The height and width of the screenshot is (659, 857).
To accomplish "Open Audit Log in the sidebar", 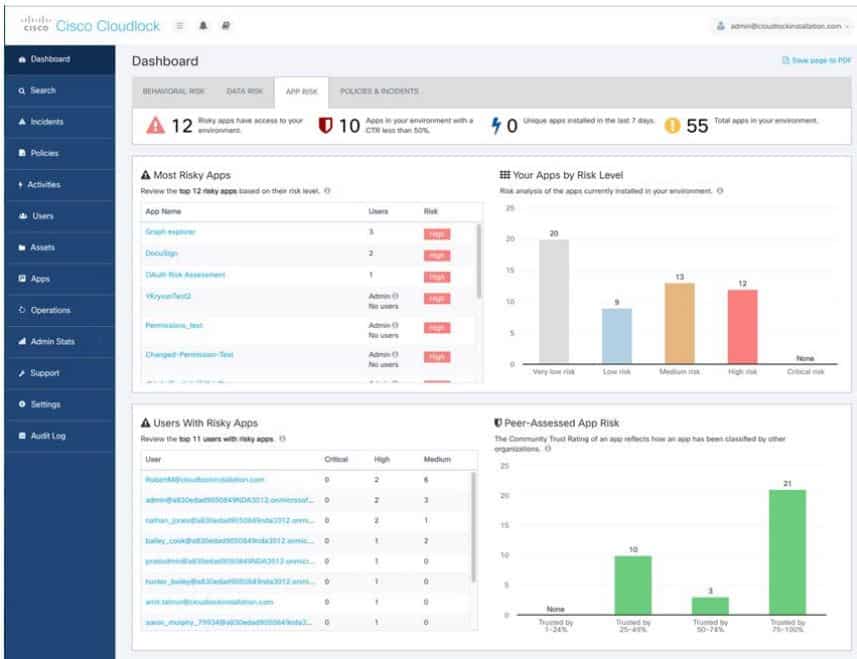I will coord(60,436).
